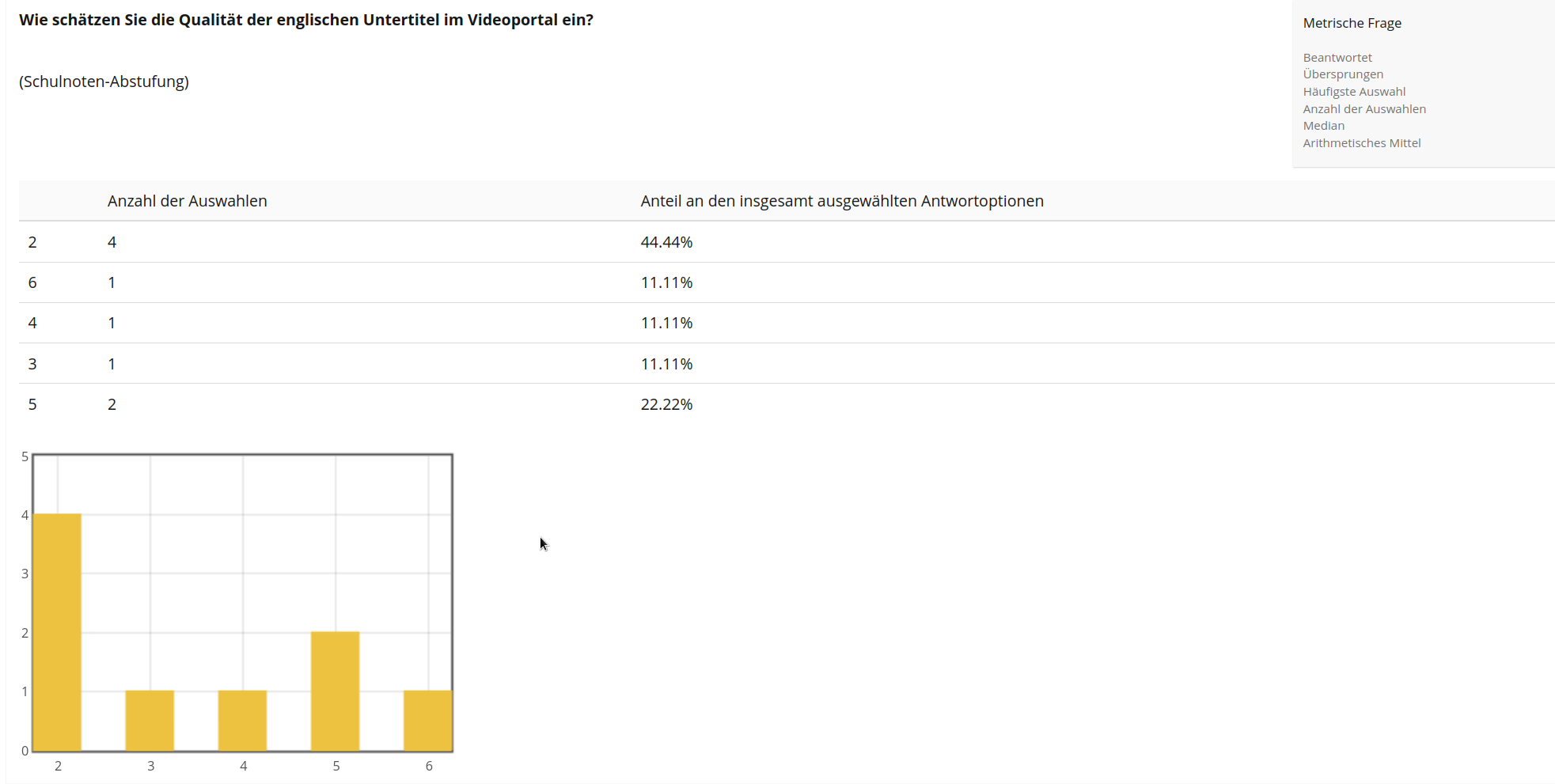1555x784 pixels.
Task: Select the grade 6 bar in chart
Action: pos(427,720)
